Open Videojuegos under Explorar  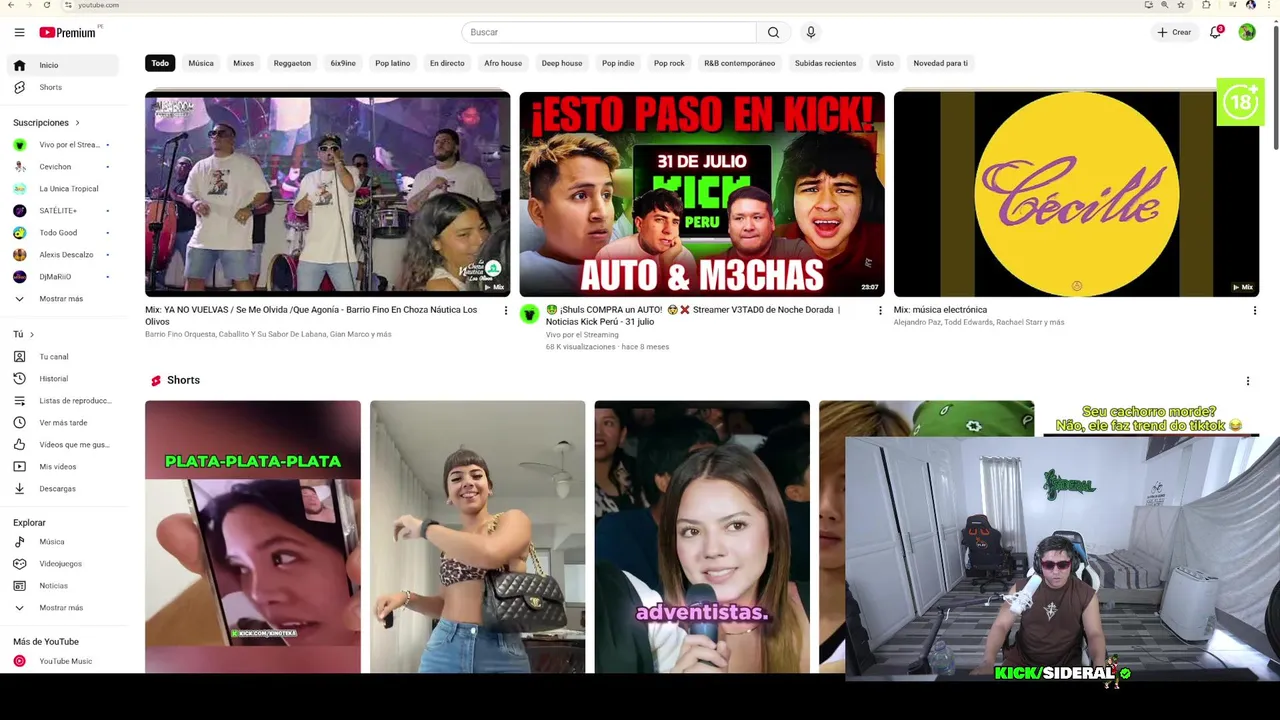pyautogui.click(x=62, y=563)
